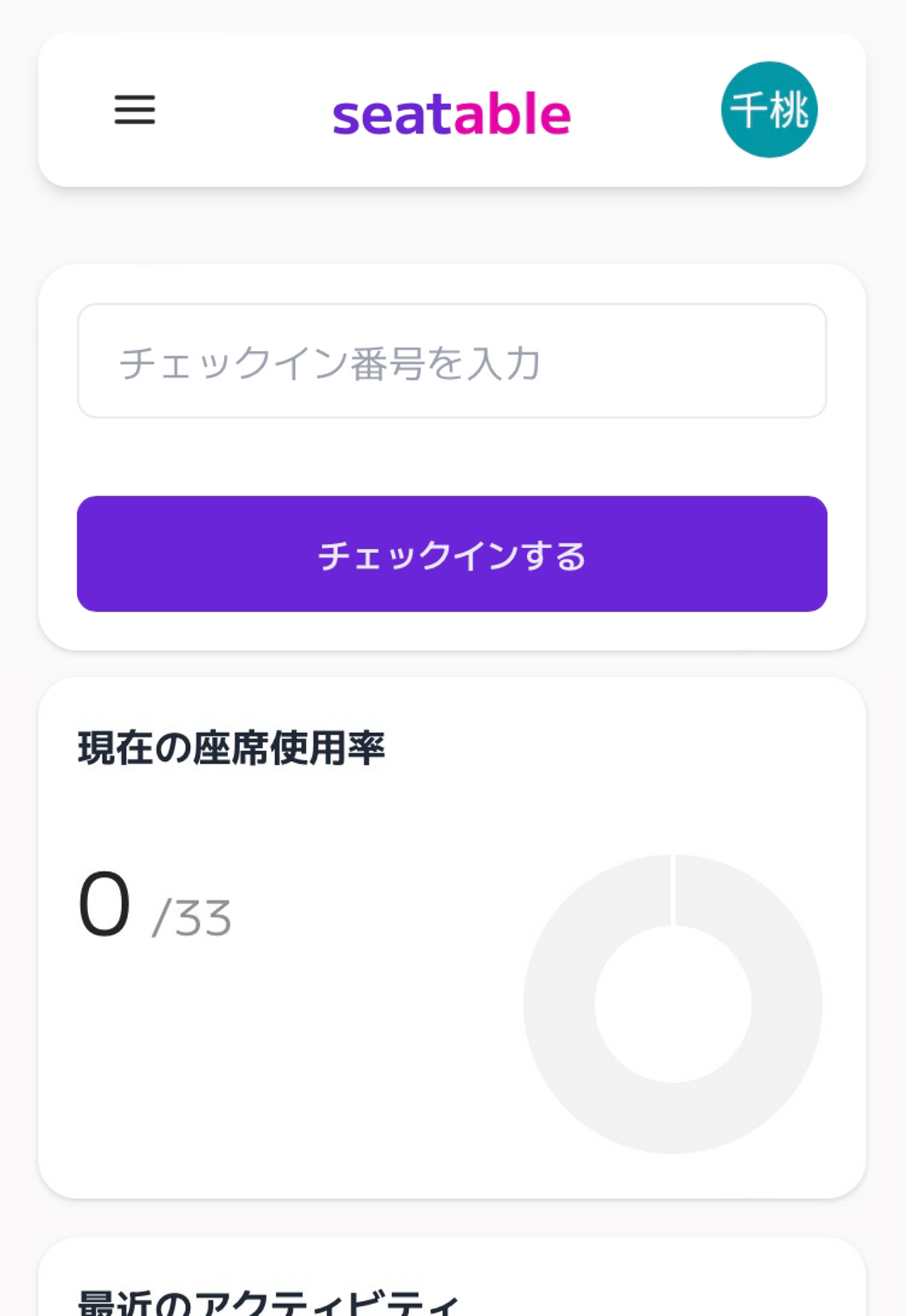Image resolution: width=905 pixels, height=1316 pixels.
Task: Click the /33 total seats label
Action: point(192,918)
